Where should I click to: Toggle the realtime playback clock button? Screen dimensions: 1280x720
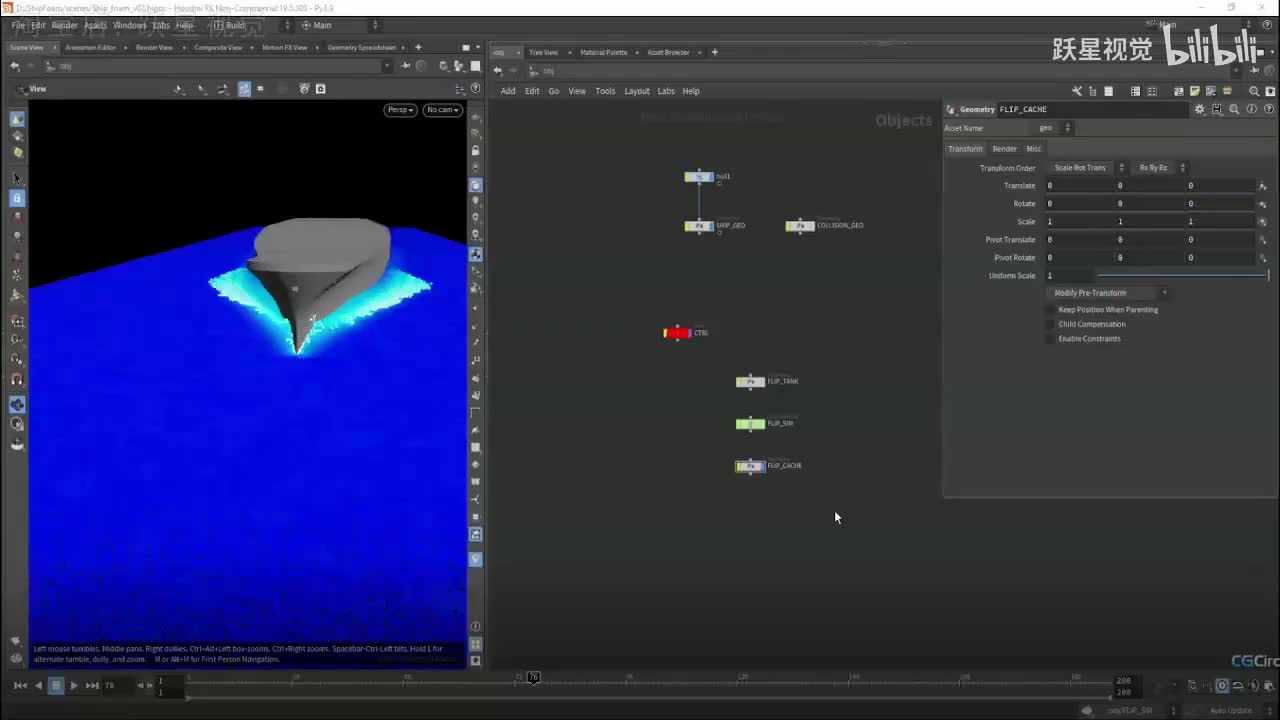(1222, 686)
